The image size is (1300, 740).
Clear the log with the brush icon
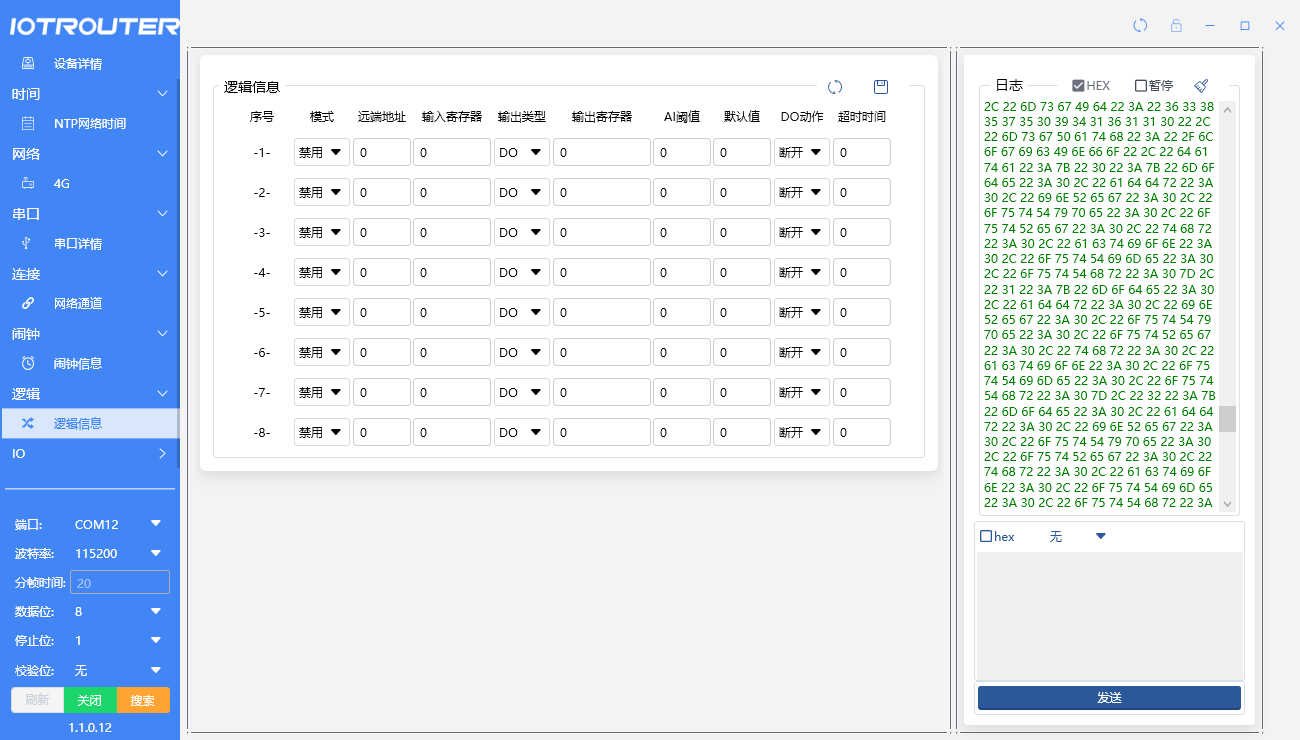click(x=1201, y=86)
